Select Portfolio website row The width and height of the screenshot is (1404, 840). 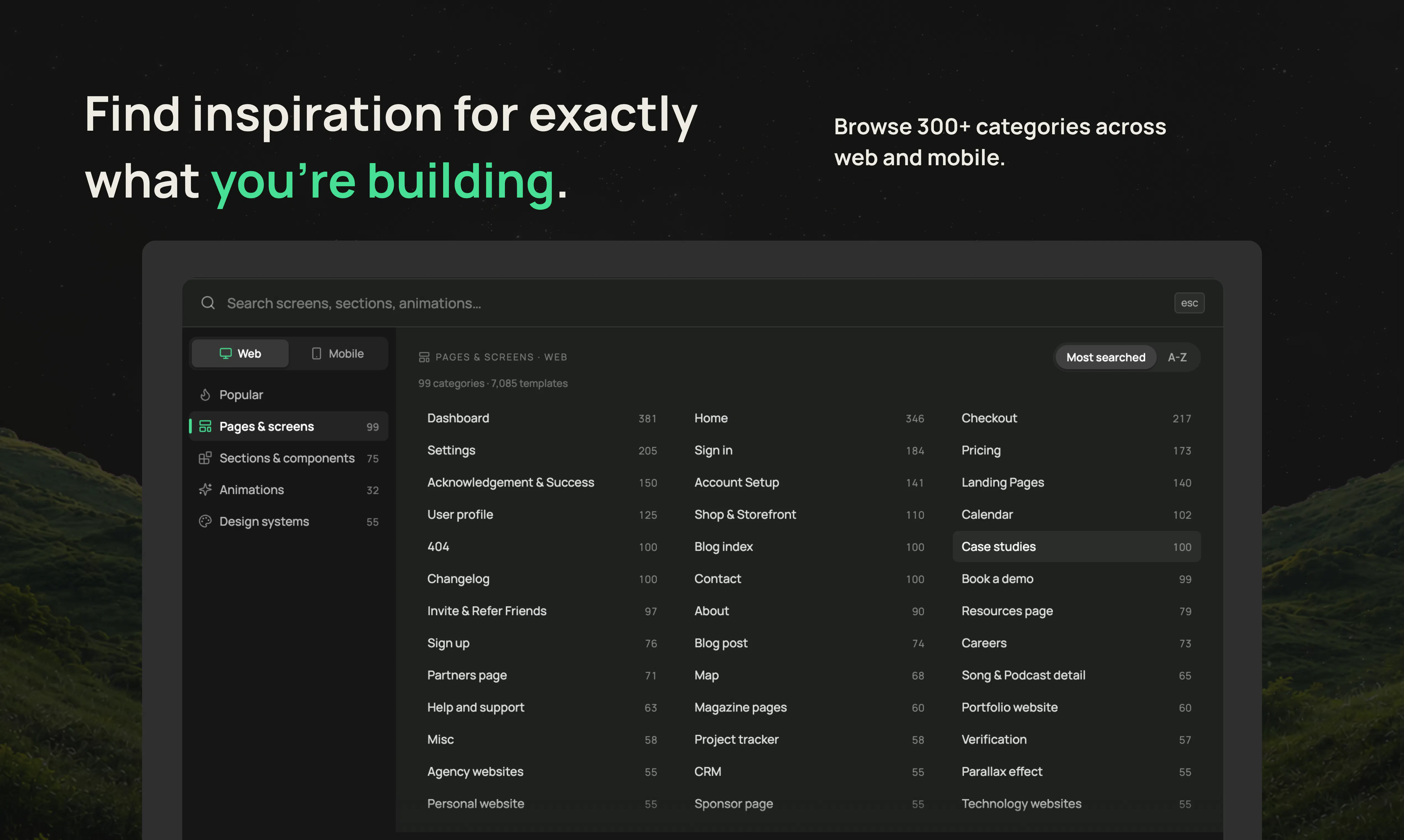pos(1076,708)
